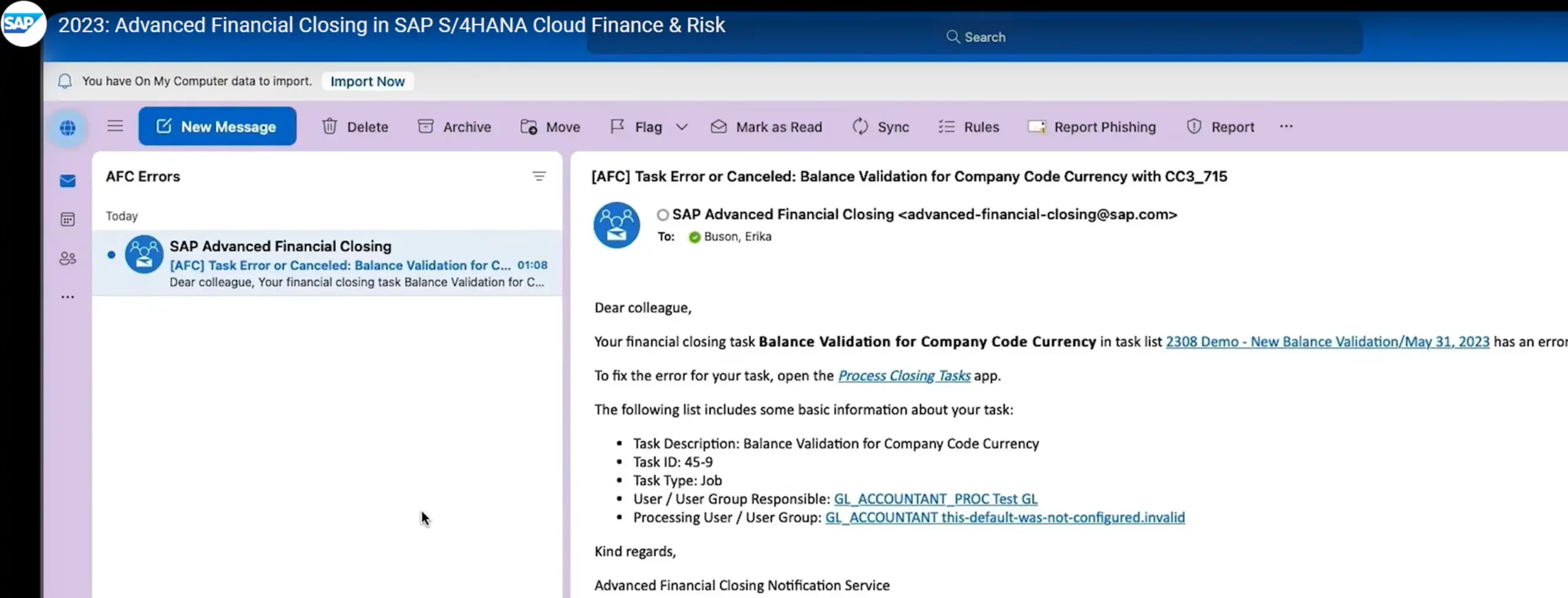Click the video title text at top
The height and width of the screenshot is (598, 1568).
point(391,25)
